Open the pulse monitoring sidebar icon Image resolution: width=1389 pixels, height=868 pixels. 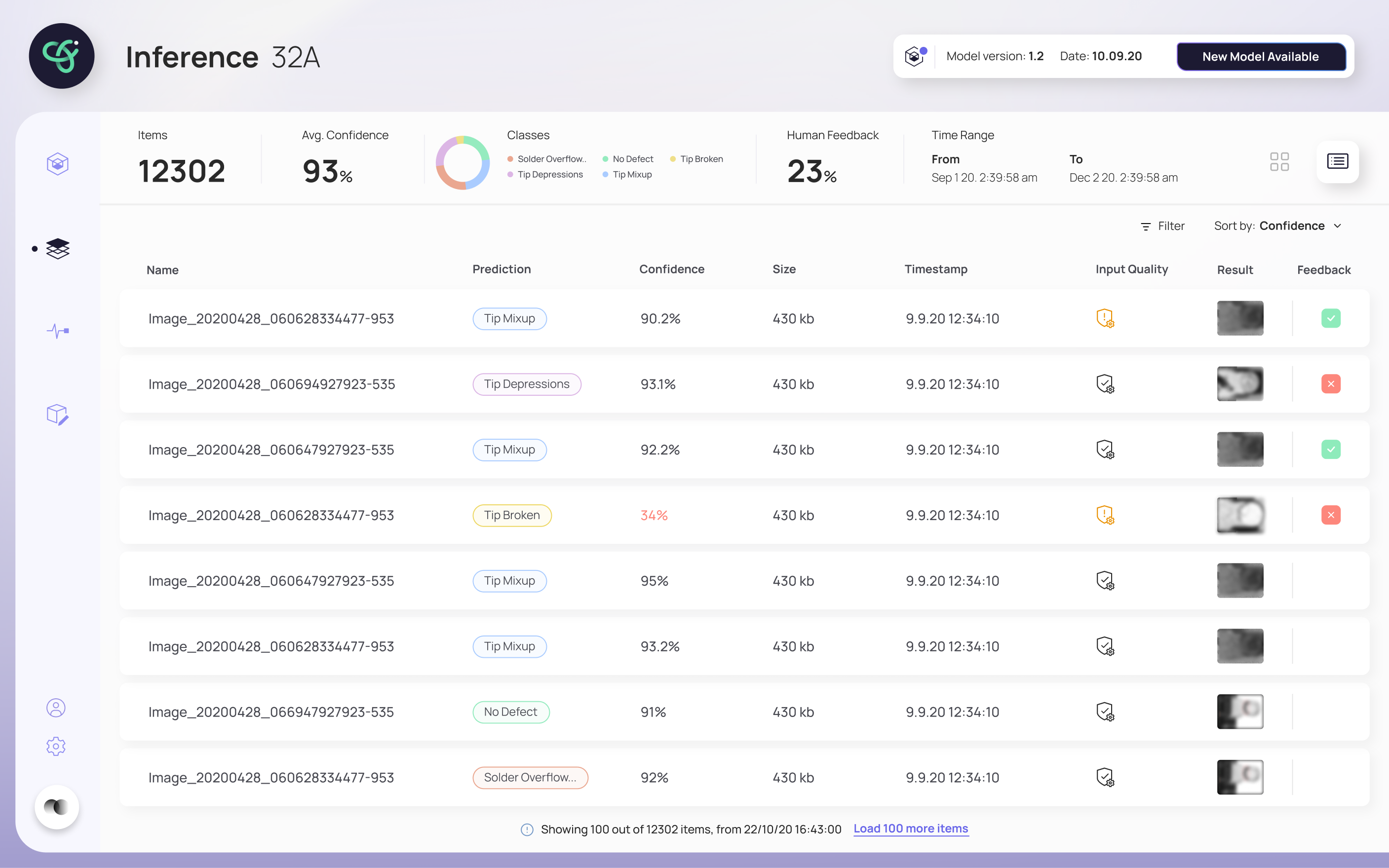[x=57, y=331]
